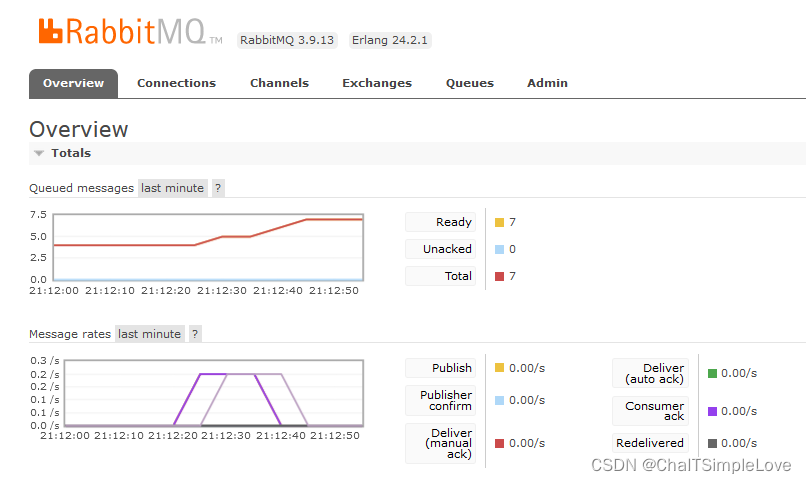Click the Message rates section label
Viewport: 806px width, 483px height.
pos(70,334)
